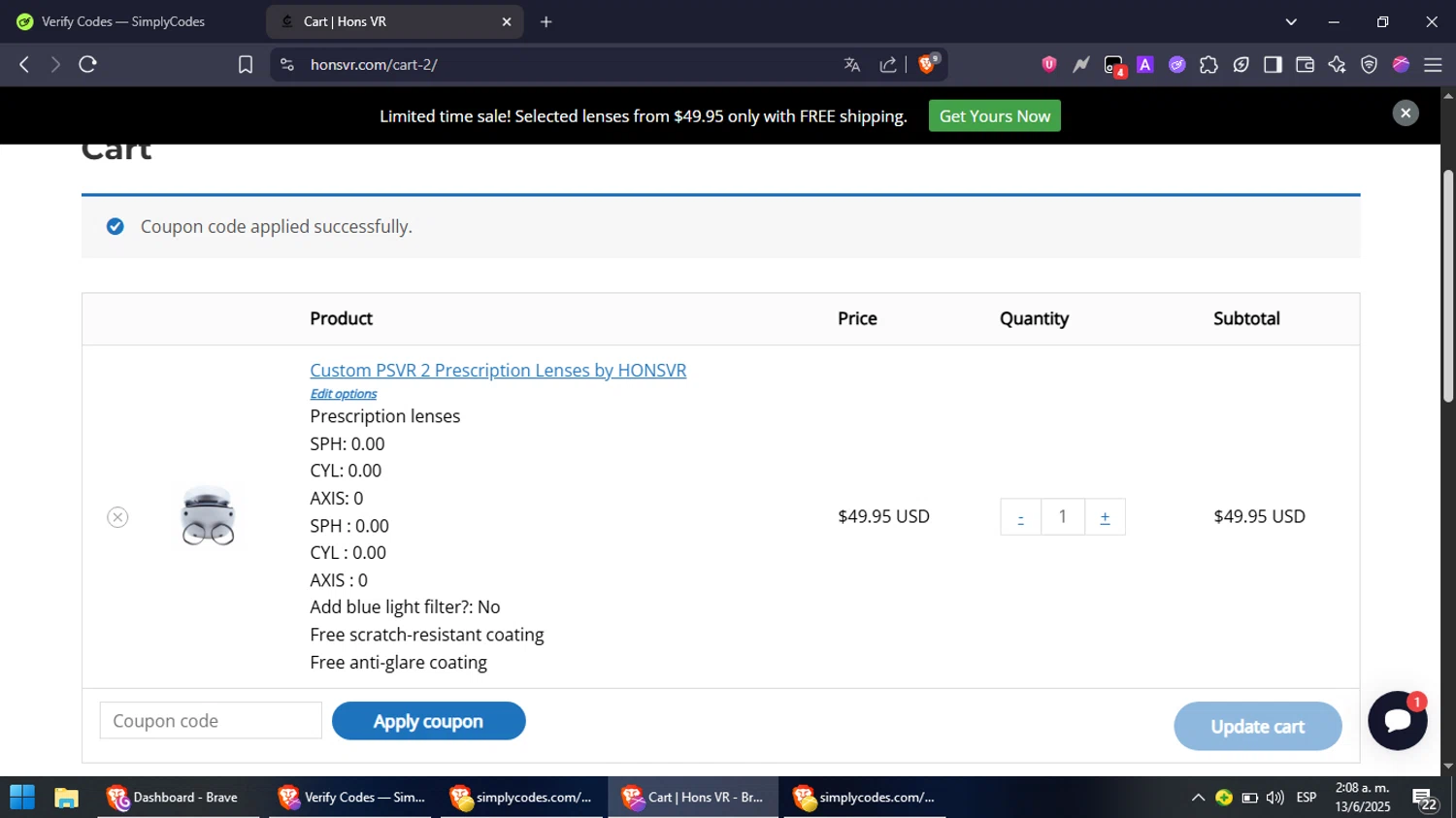1456x818 pixels.
Task: Click the PSVR 2 lens product thumbnail
Action: click(208, 515)
